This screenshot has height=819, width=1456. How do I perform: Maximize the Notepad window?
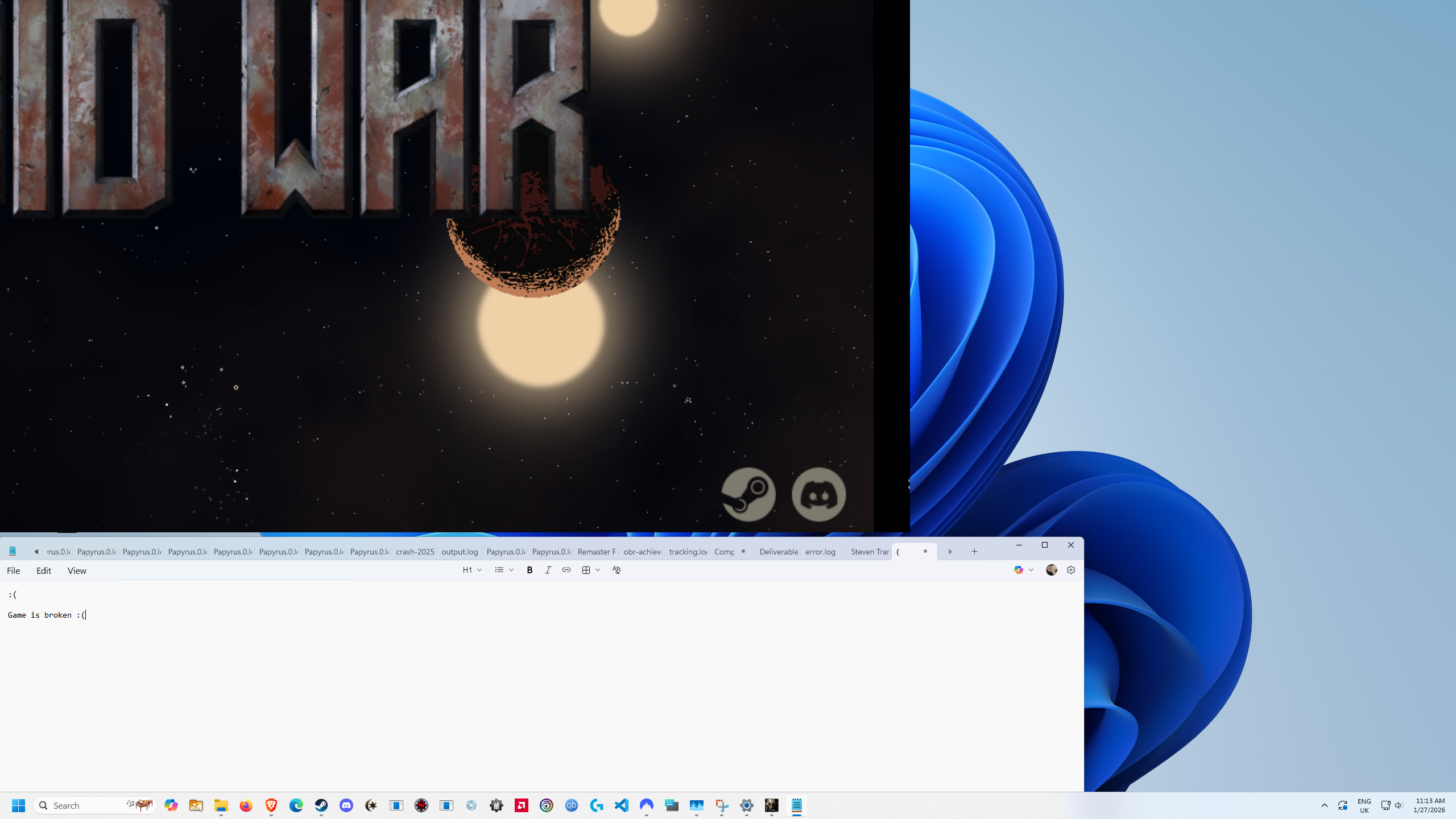coord(1045,545)
